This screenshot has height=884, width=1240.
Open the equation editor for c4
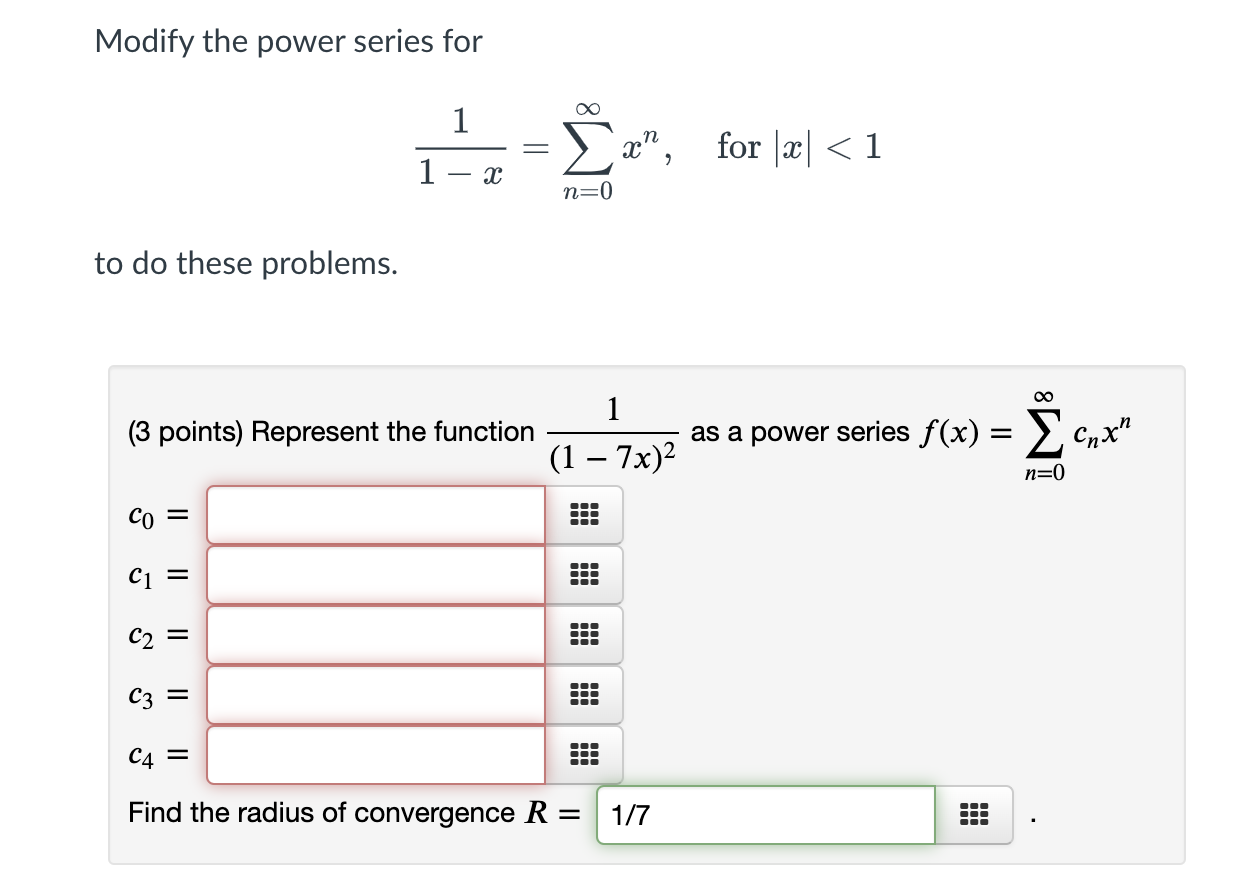pos(585,754)
